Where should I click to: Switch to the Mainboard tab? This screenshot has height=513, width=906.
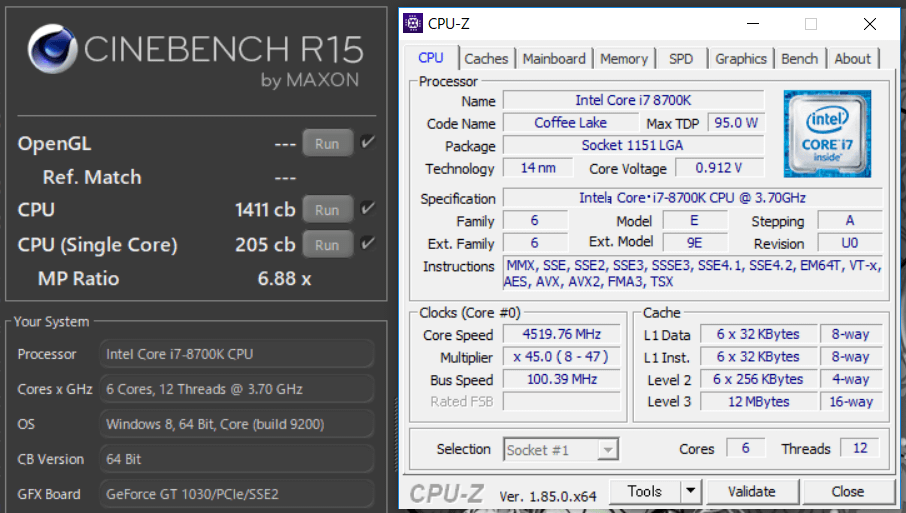pyautogui.click(x=554, y=59)
